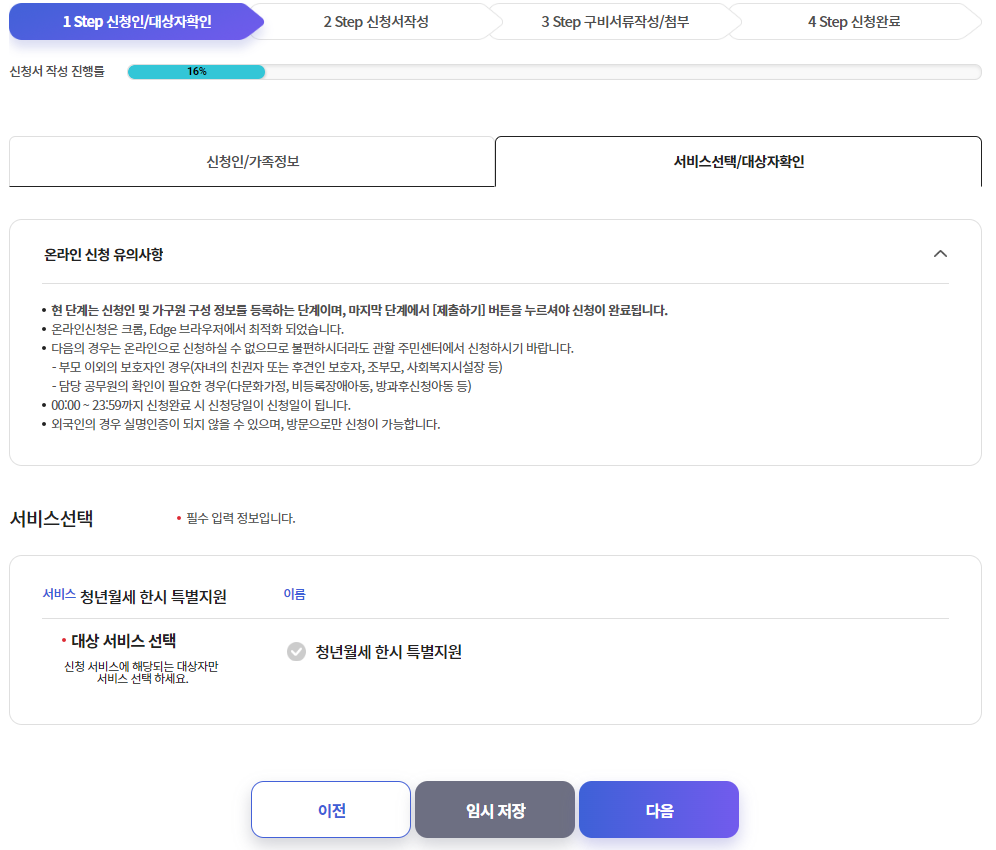Image resolution: width=996 pixels, height=850 pixels.
Task: Collapse the 온라인 신청 유의사항 section chevron
Action: 940,254
